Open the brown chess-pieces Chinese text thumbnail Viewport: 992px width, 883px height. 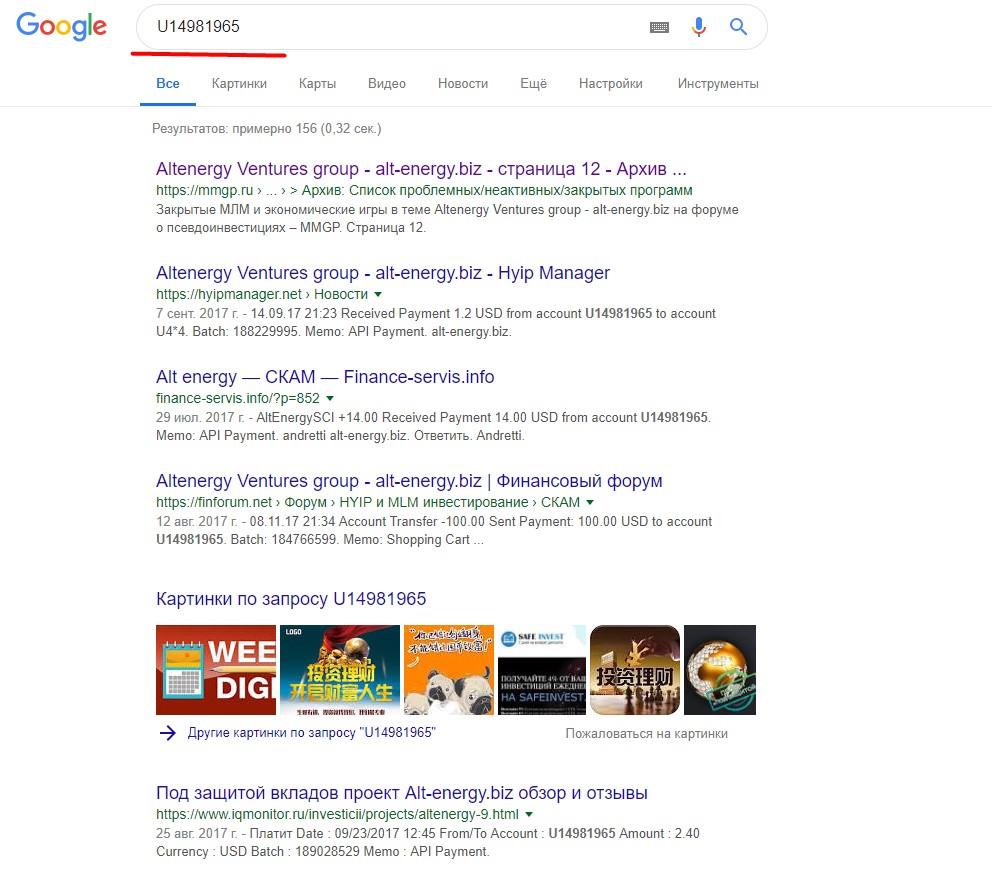(x=635, y=670)
